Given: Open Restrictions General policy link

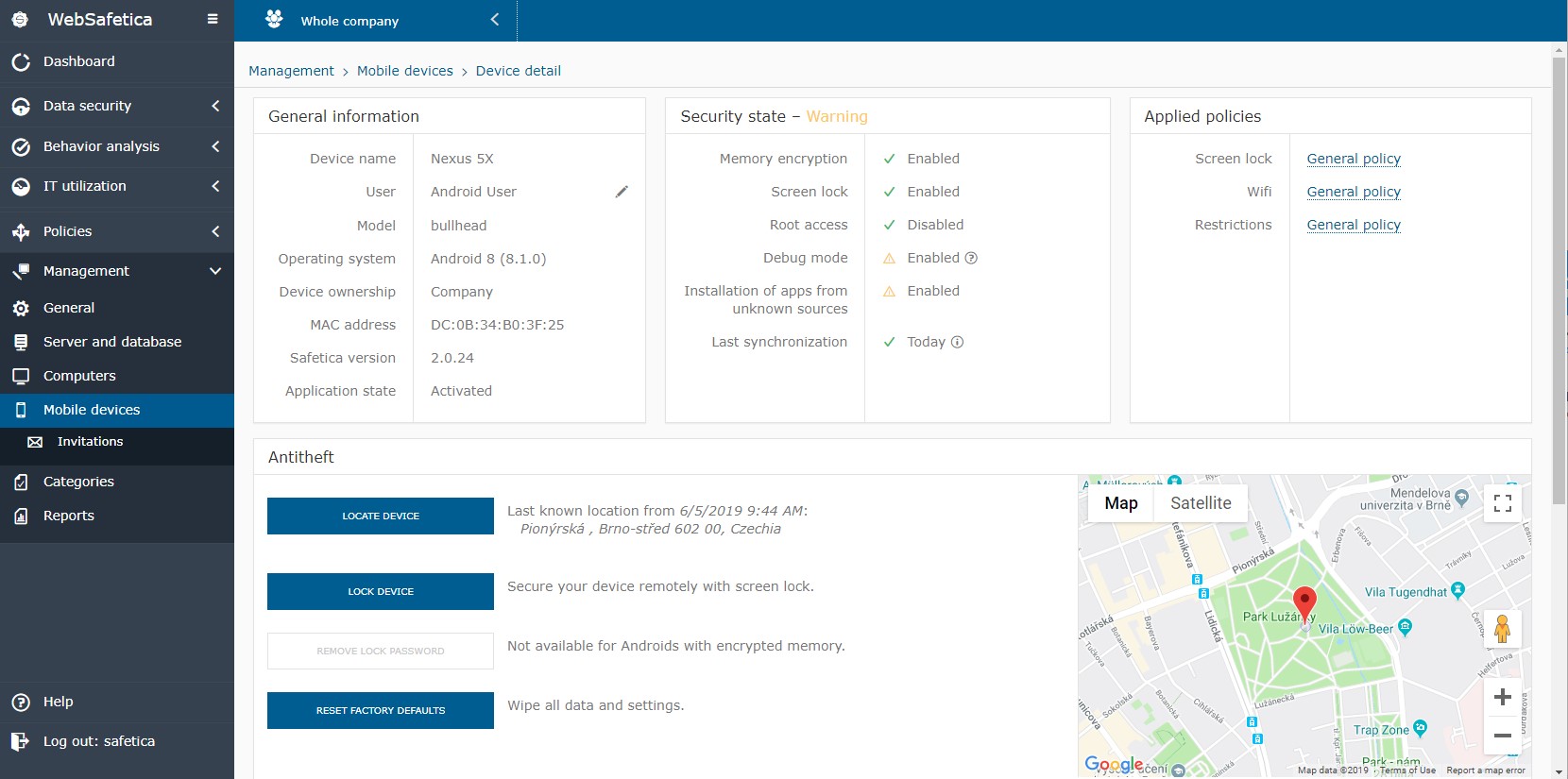Looking at the screenshot, I should (1354, 225).
